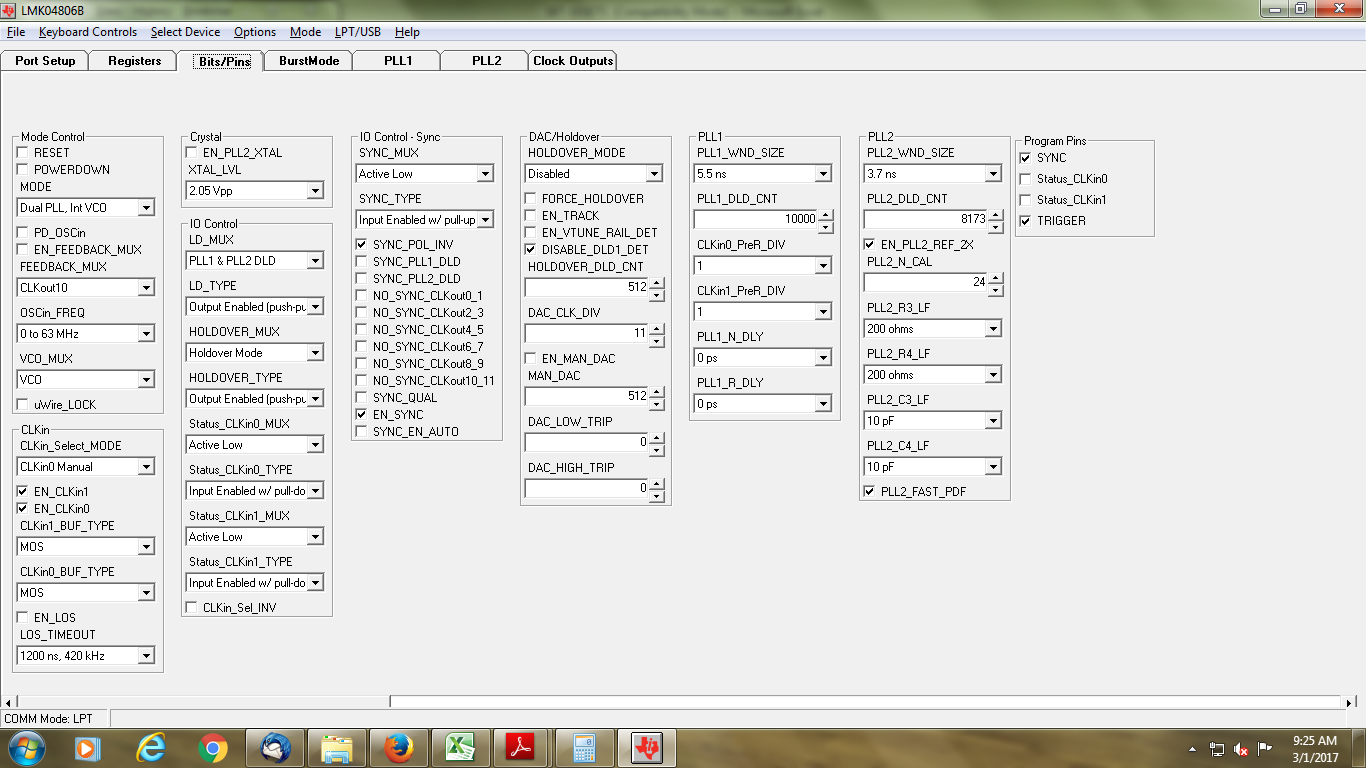Uncheck the EN_SYNC checkbox
The width and height of the screenshot is (1366, 768).
click(x=362, y=414)
